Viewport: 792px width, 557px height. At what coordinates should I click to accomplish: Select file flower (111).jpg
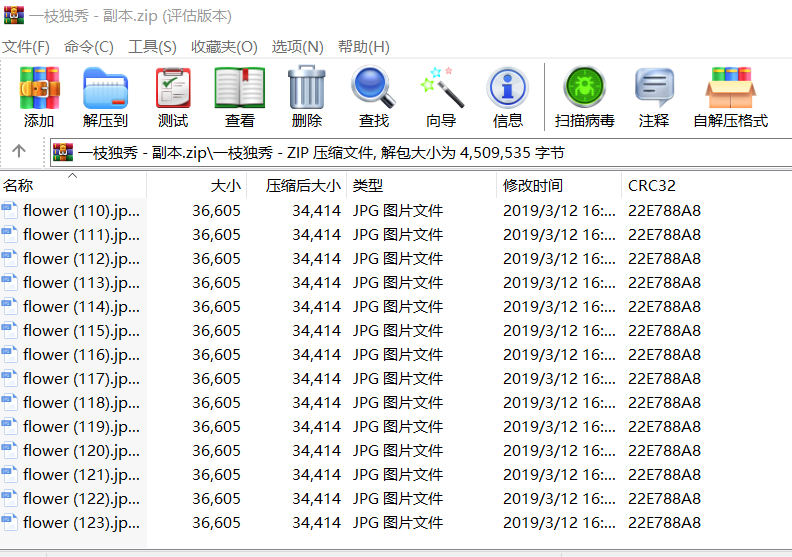[x=81, y=235]
